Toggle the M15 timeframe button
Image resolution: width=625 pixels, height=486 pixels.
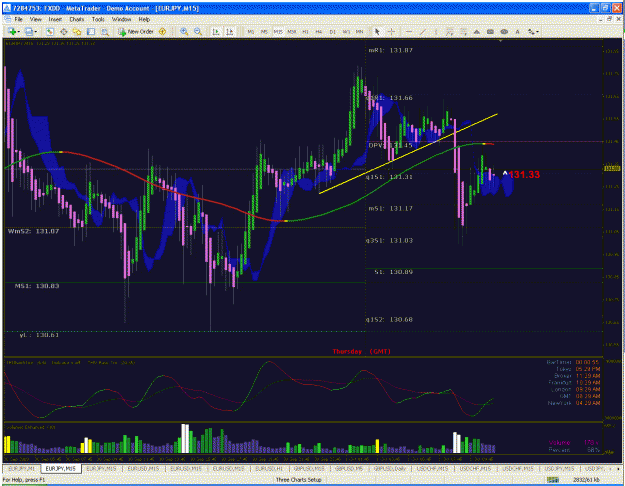tap(278, 31)
